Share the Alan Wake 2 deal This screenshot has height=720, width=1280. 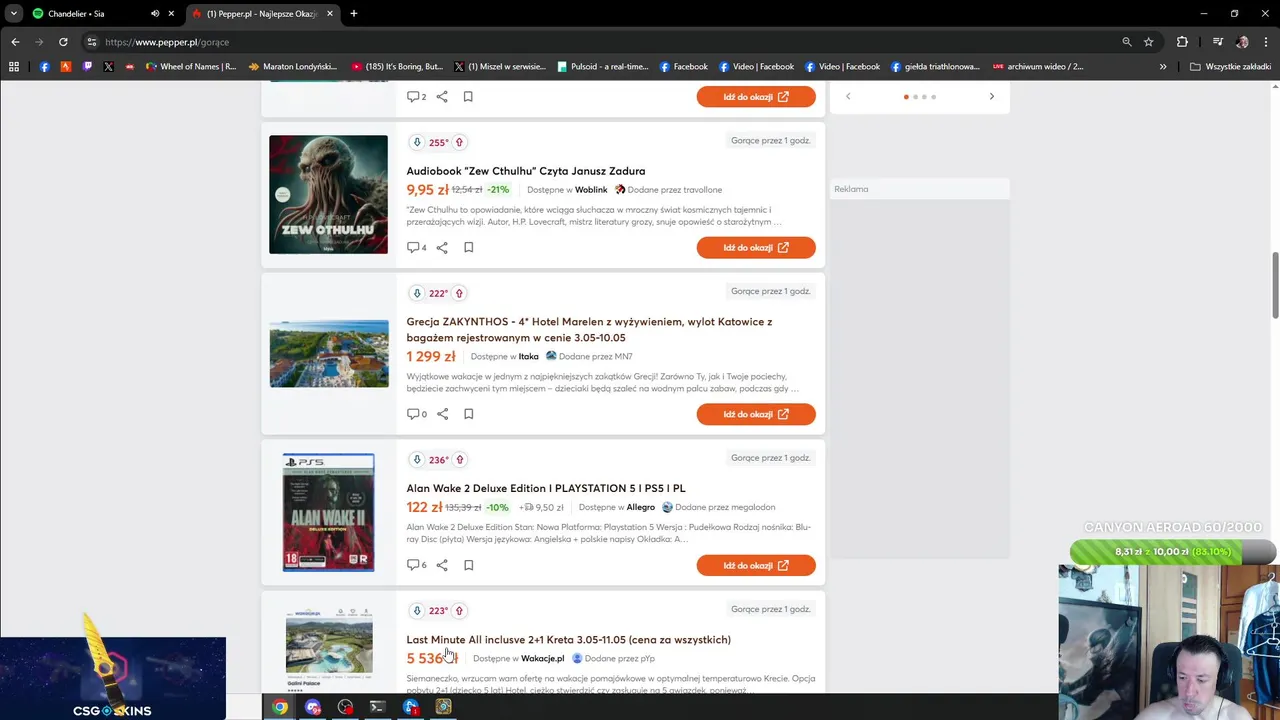pyautogui.click(x=442, y=565)
